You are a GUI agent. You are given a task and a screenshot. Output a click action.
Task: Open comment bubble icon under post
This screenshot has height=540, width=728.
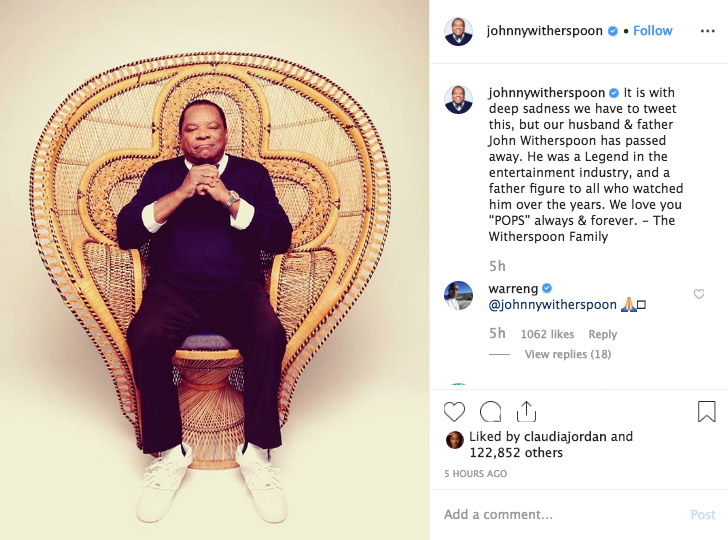point(490,411)
